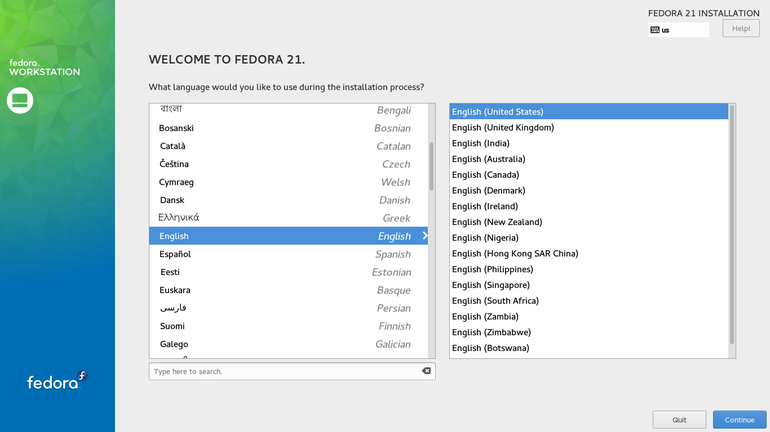Quit the installer
This screenshot has width=770, height=432.
click(x=679, y=419)
